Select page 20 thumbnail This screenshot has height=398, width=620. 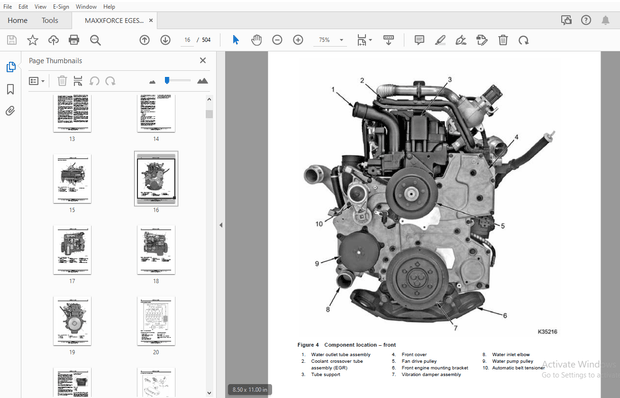point(156,321)
